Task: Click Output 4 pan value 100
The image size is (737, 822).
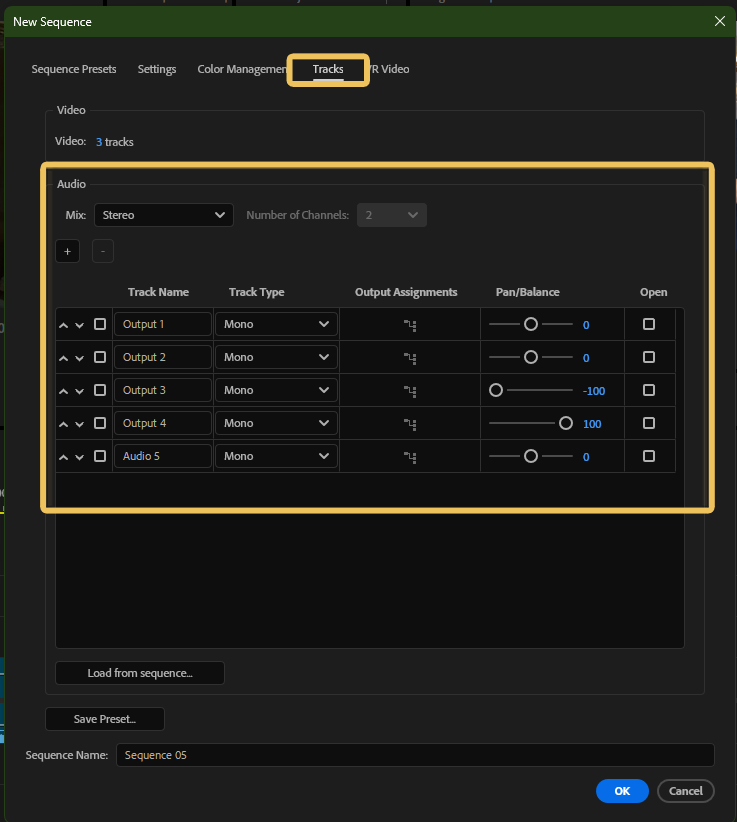Action: [592, 424]
